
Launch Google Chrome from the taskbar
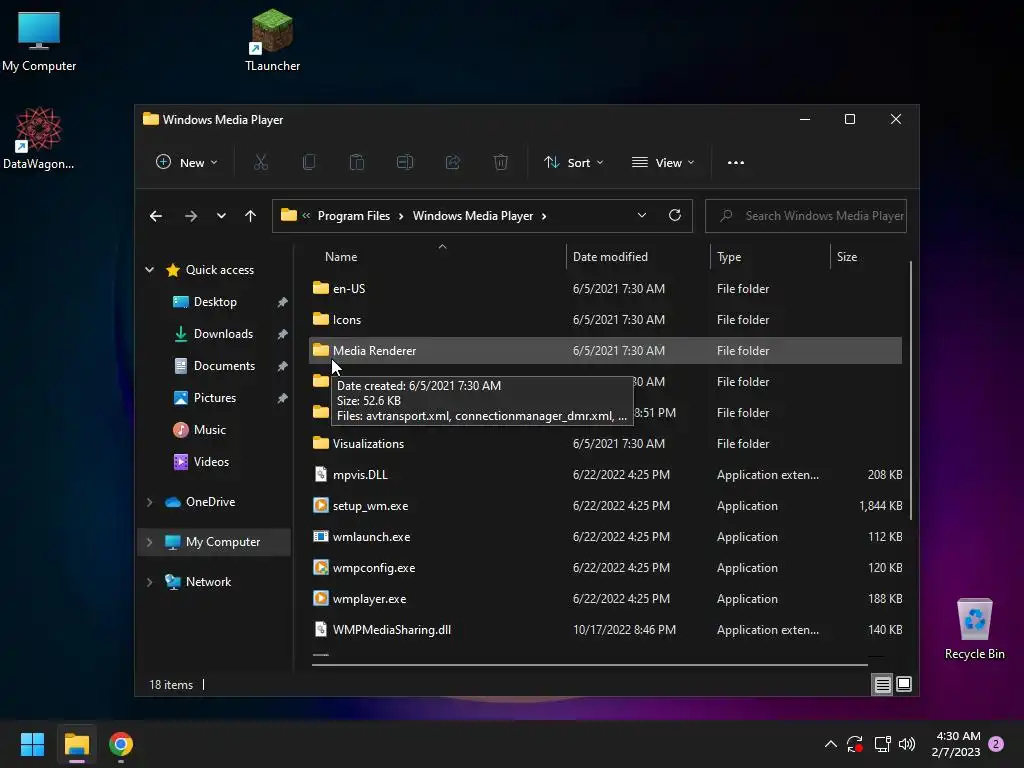tap(121, 744)
